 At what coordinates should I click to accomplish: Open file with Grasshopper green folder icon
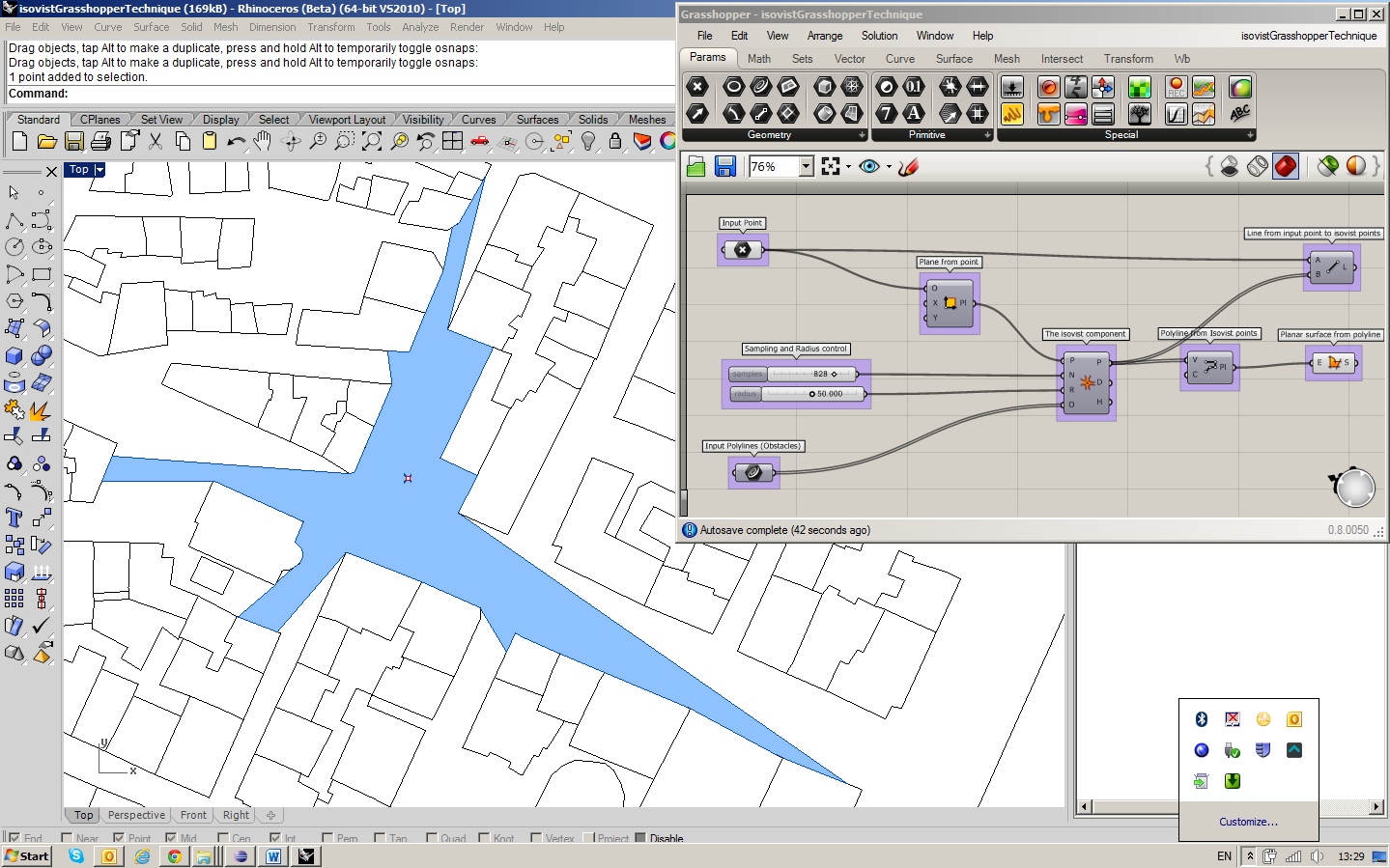tap(696, 167)
